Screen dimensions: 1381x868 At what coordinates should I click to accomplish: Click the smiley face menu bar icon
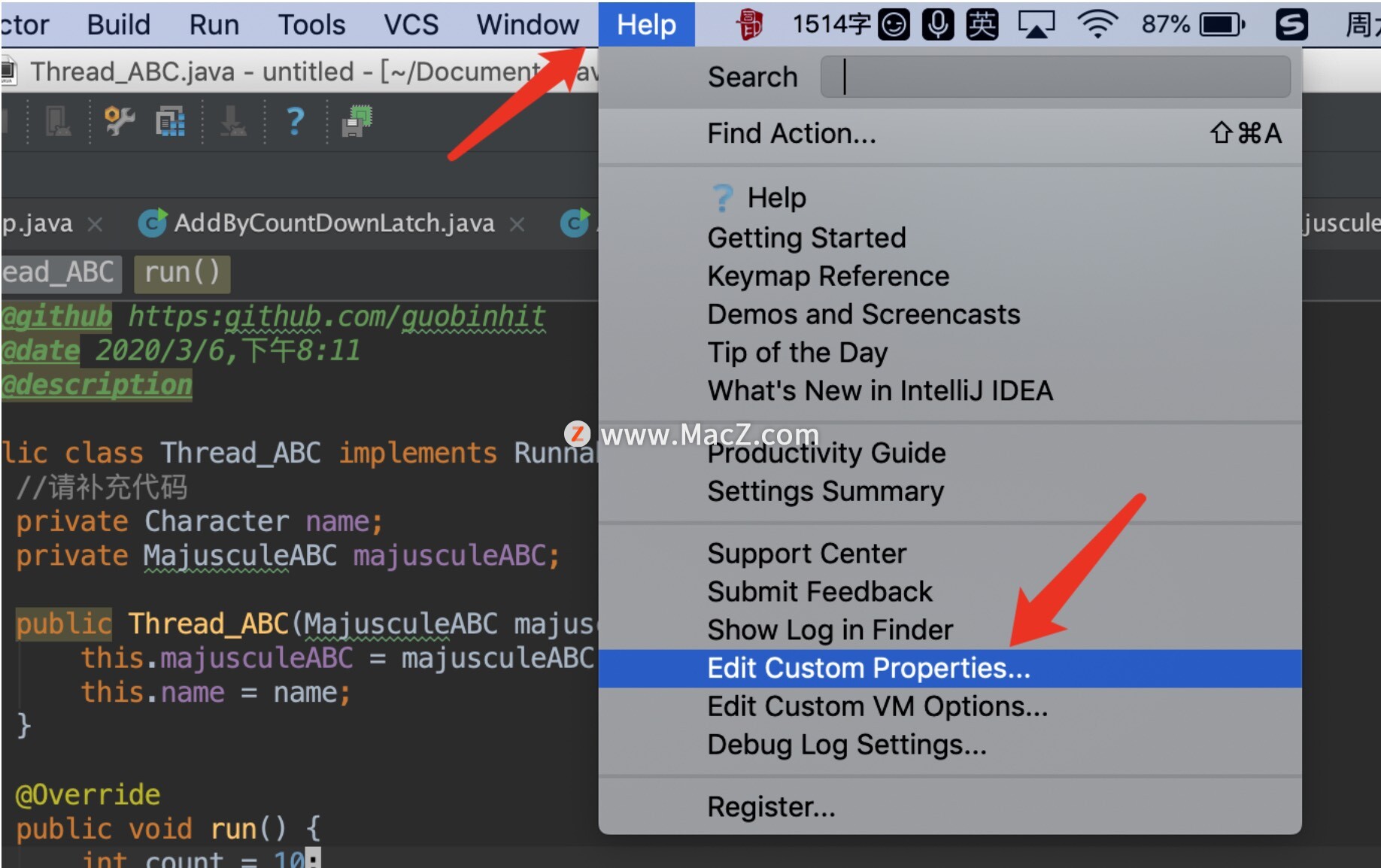click(x=894, y=25)
